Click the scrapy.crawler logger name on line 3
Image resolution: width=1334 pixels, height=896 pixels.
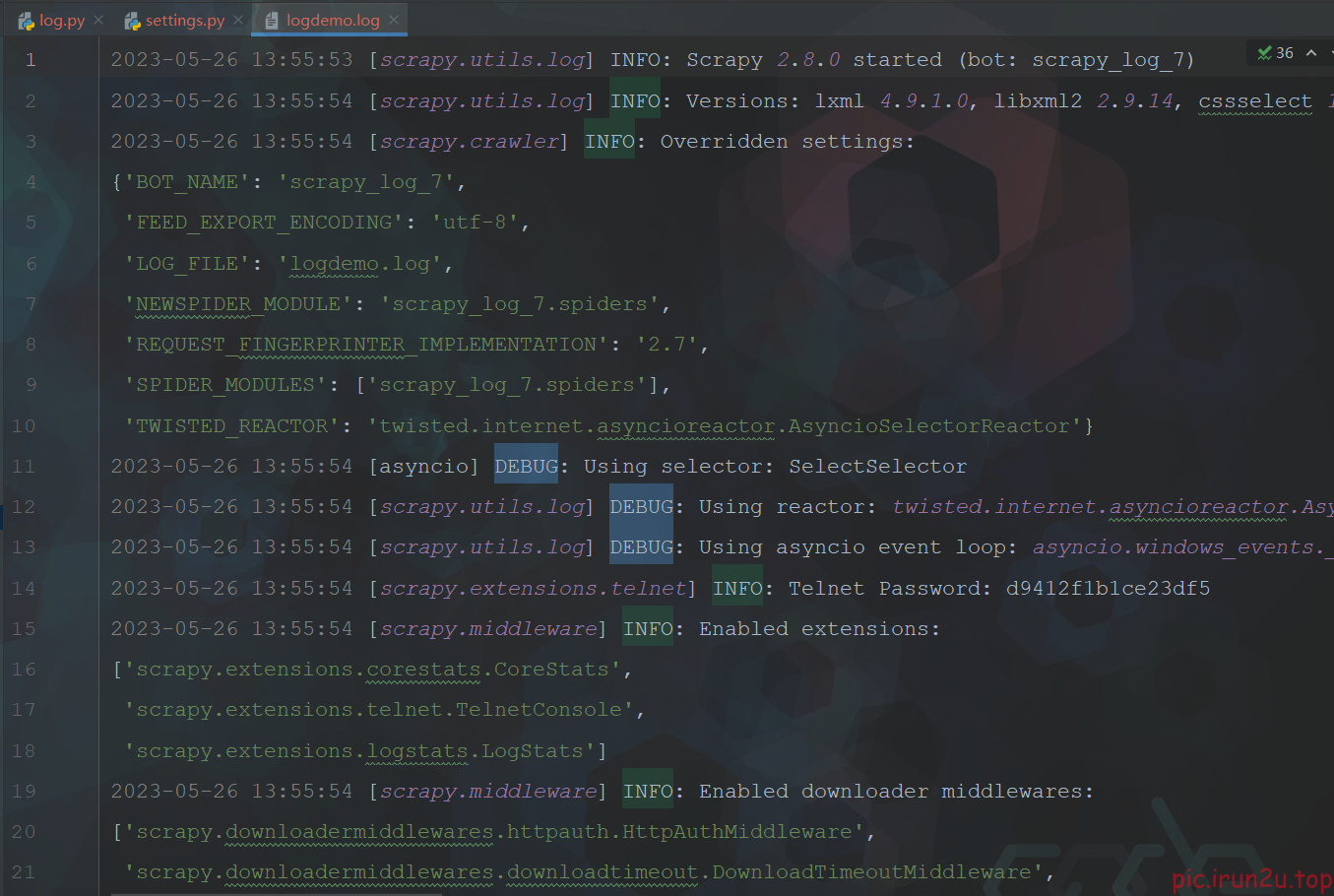coord(469,142)
